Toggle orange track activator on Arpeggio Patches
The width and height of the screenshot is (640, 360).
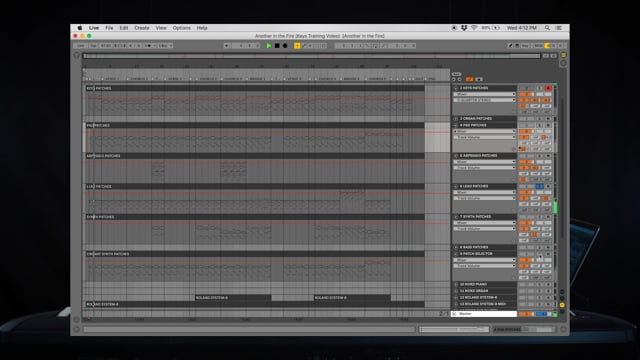526,162
